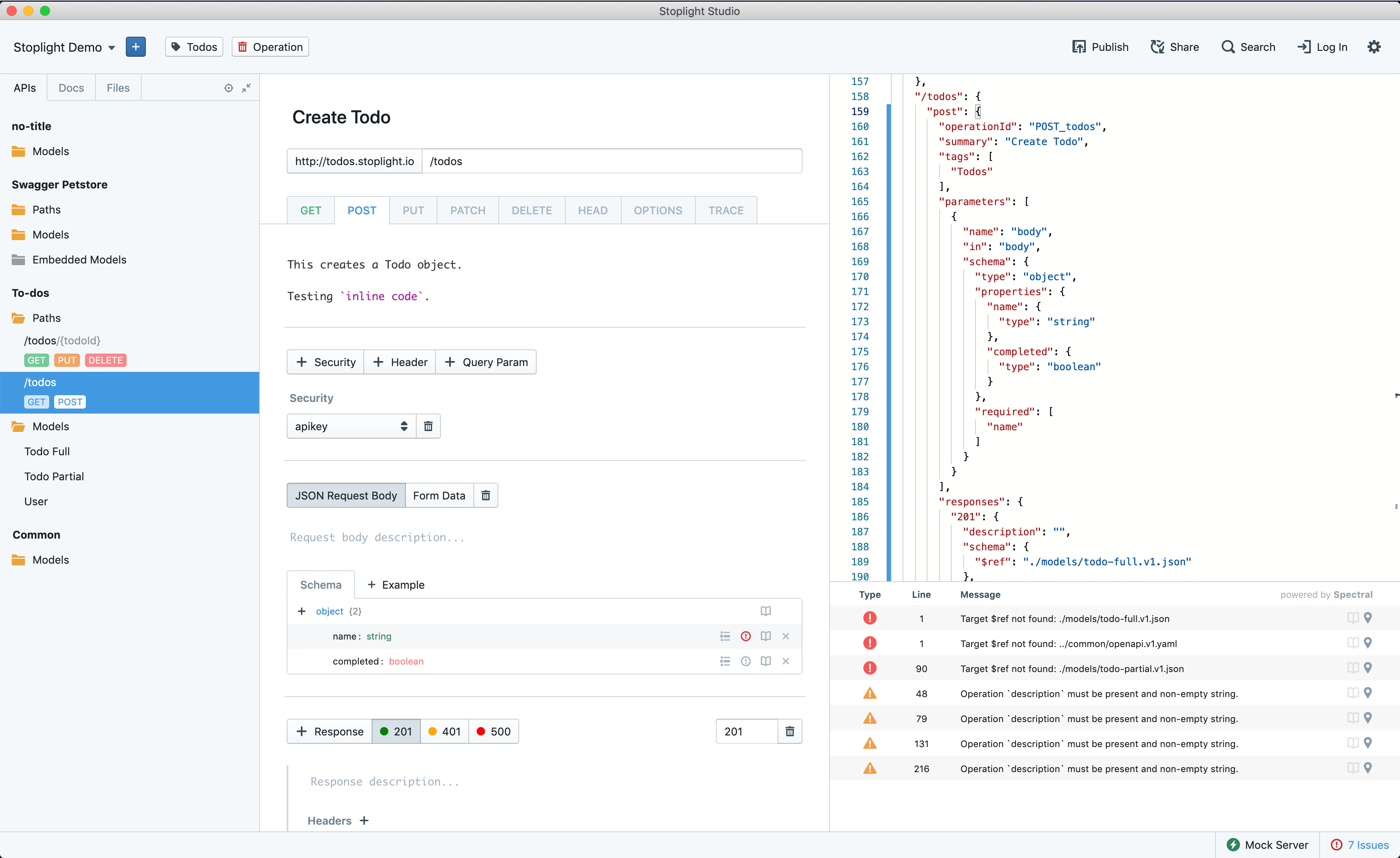The image size is (1400, 858).
Task: Open Todo Full model in sidebar
Action: point(47,452)
